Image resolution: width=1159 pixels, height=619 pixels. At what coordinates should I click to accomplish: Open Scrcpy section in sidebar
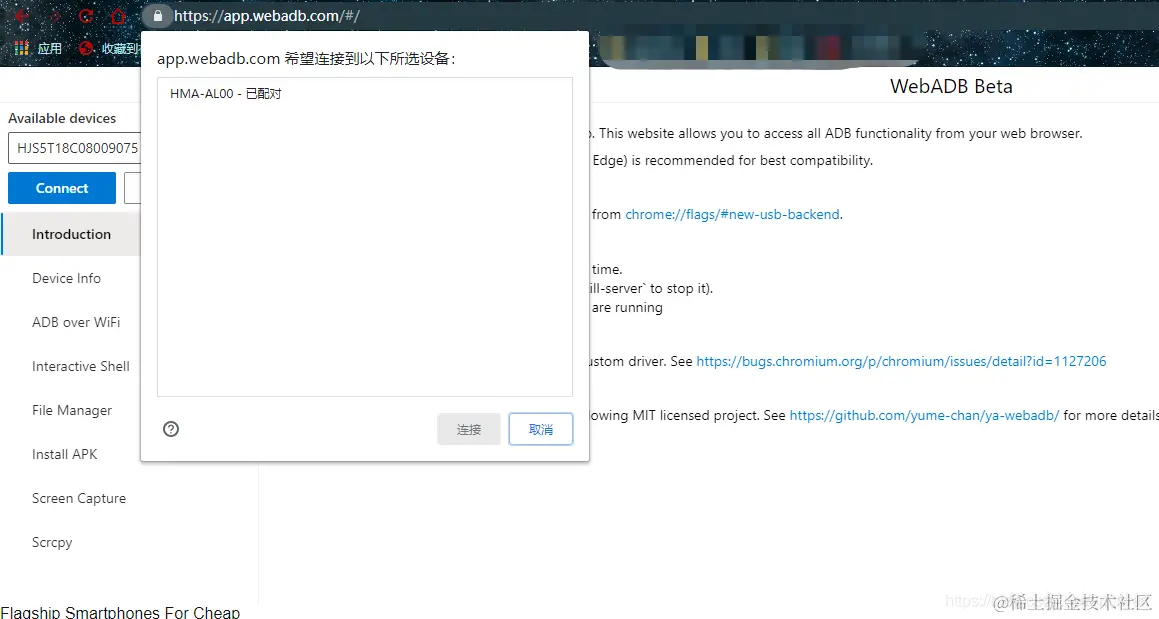pyautogui.click(x=52, y=542)
